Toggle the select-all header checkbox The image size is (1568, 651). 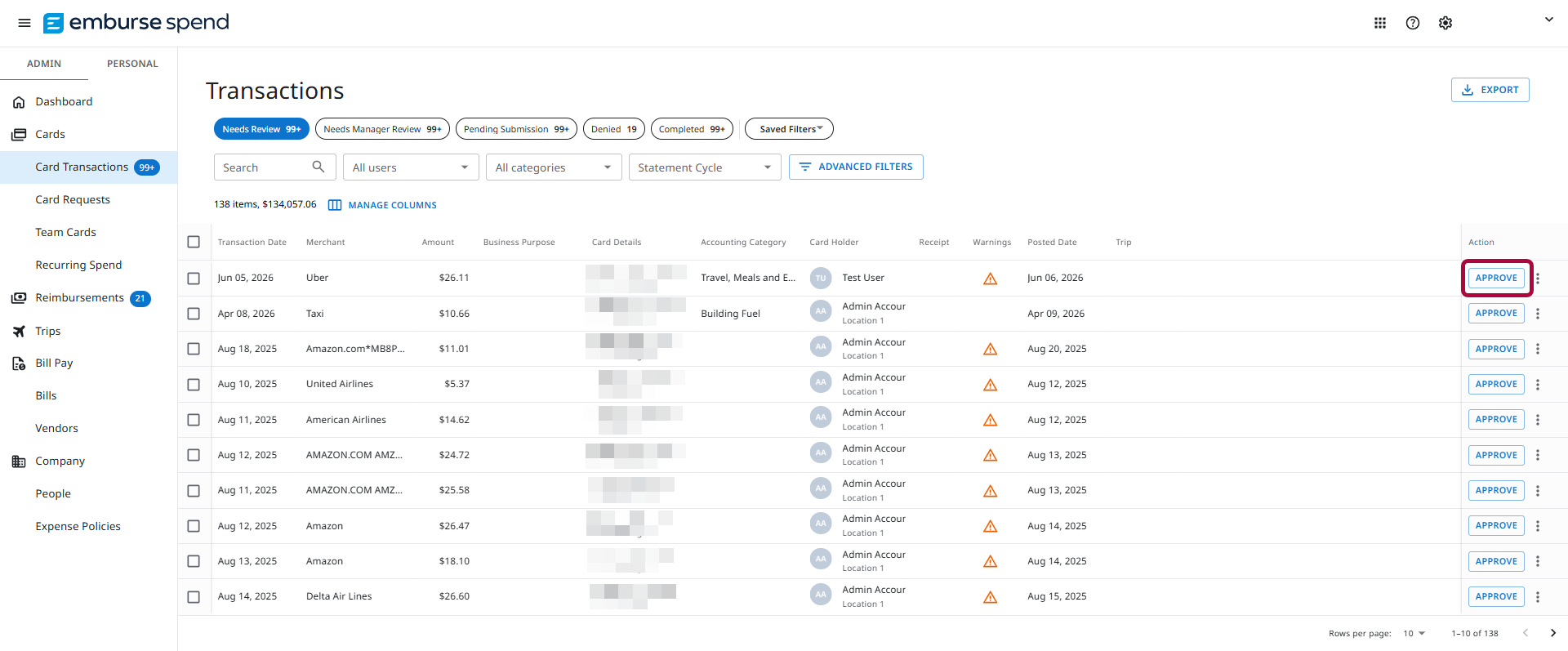pos(194,242)
